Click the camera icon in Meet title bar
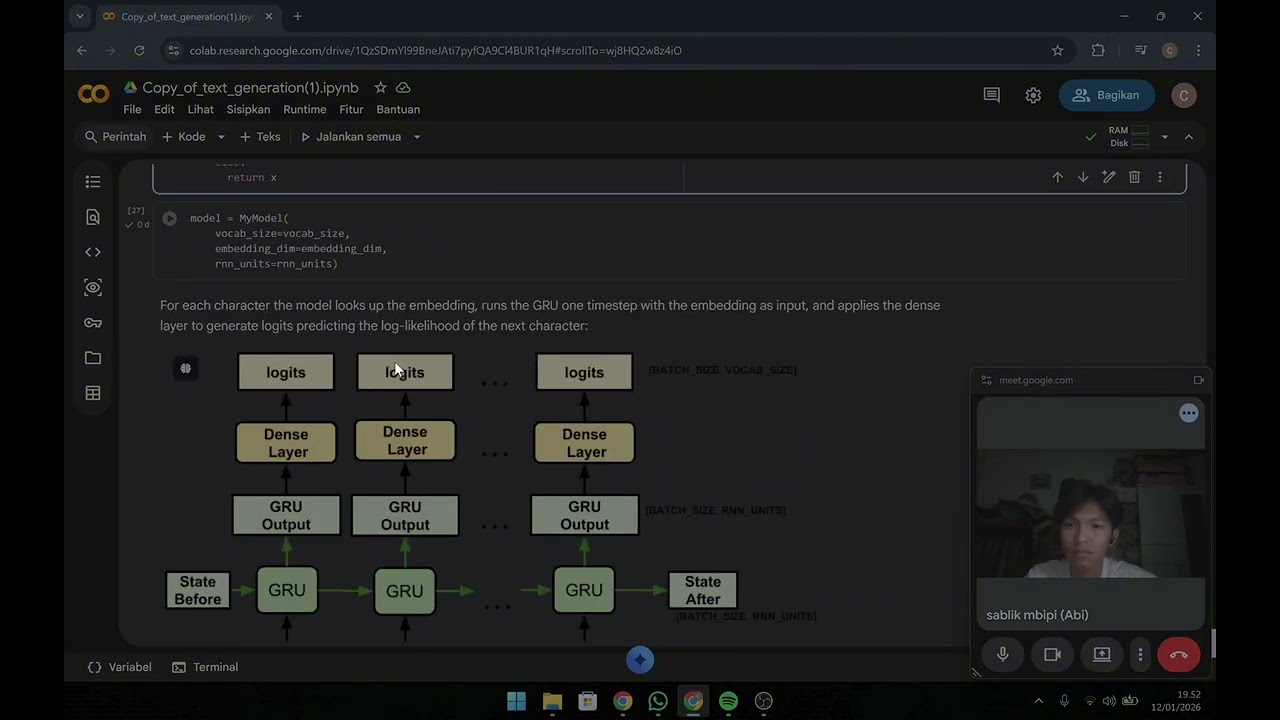1280x720 pixels. (1198, 380)
